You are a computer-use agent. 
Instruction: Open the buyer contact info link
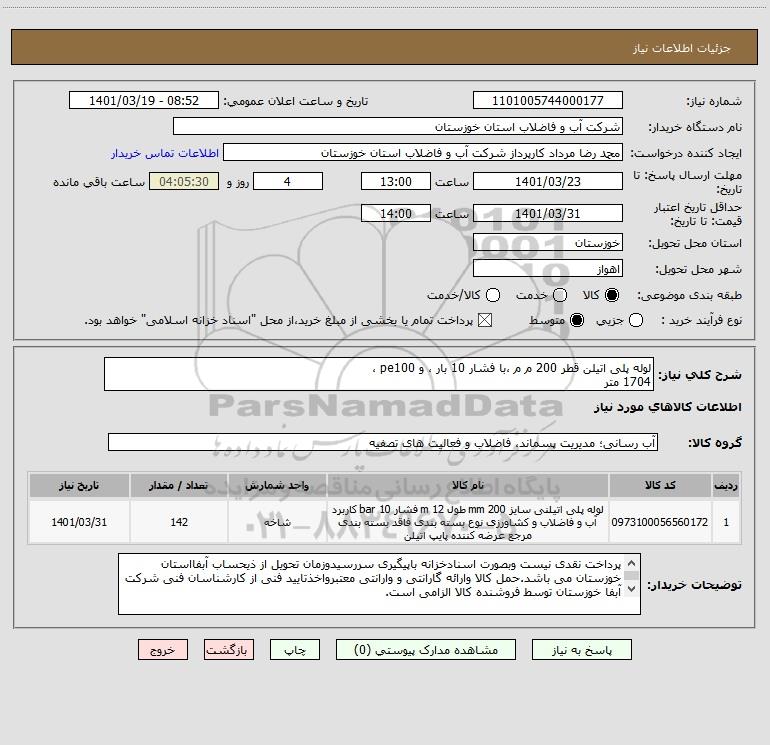coord(165,153)
